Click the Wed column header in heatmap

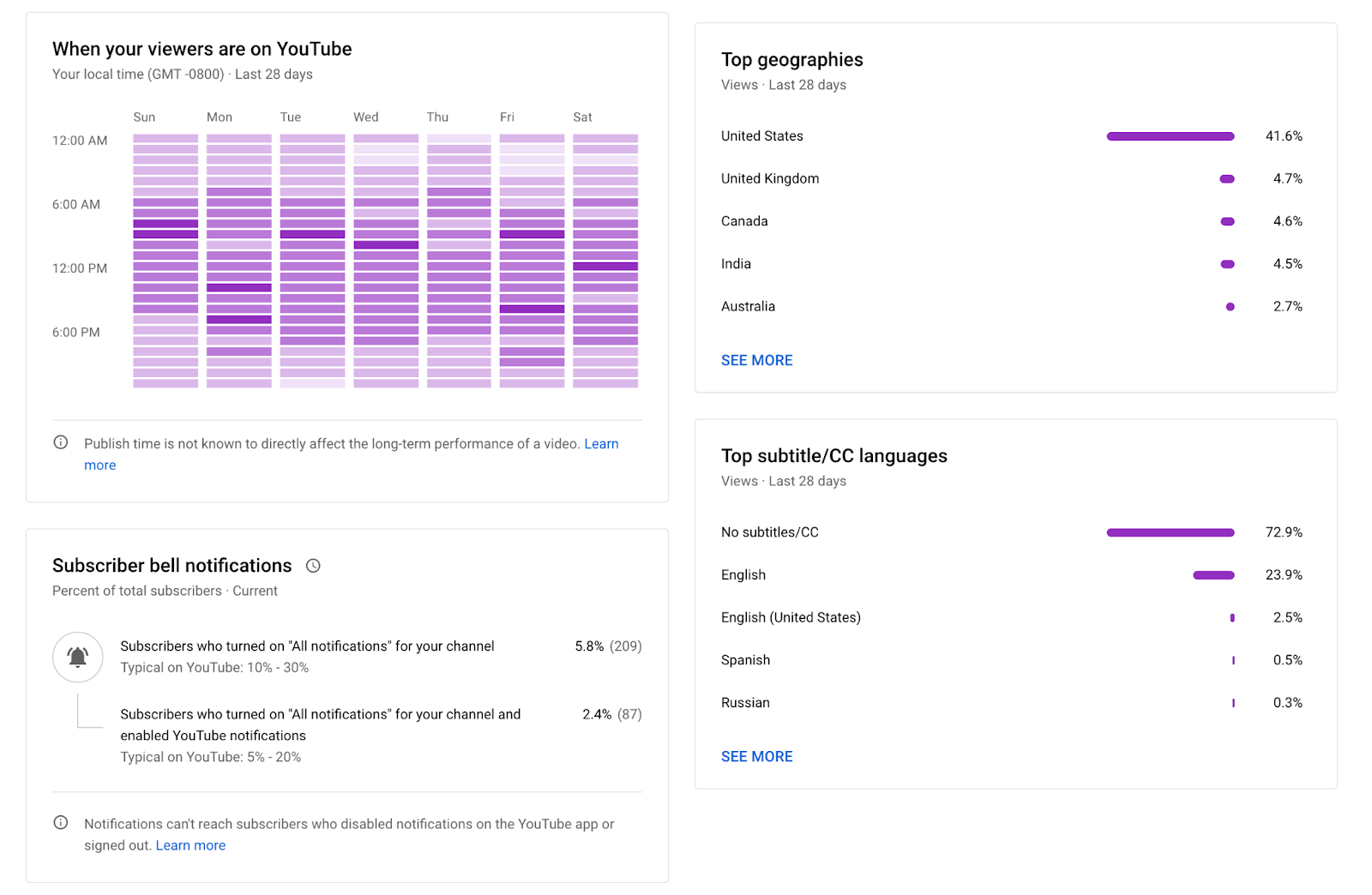366,117
